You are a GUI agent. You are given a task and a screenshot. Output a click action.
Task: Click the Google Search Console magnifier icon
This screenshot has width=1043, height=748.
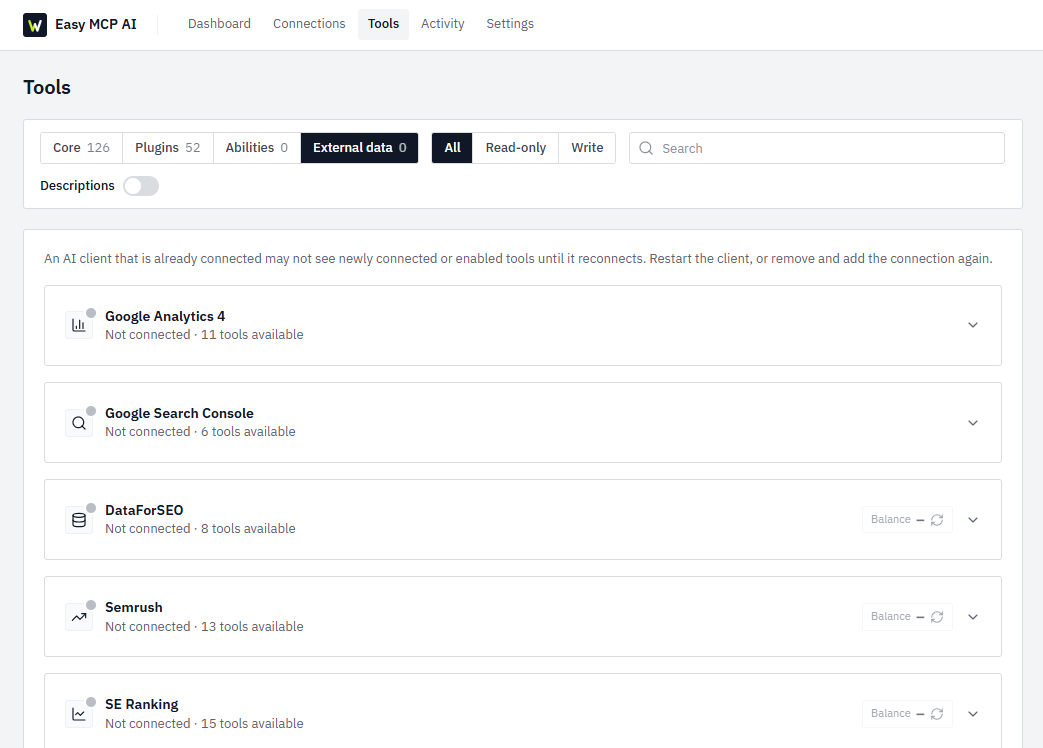tap(78, 423)
